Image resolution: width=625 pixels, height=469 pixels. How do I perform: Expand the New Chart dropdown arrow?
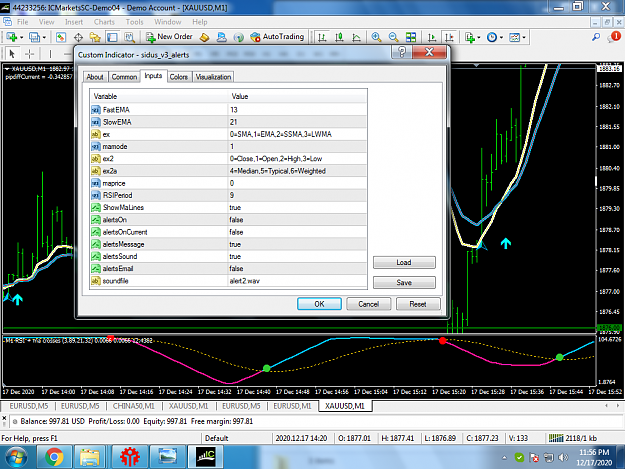click(22, 37)
